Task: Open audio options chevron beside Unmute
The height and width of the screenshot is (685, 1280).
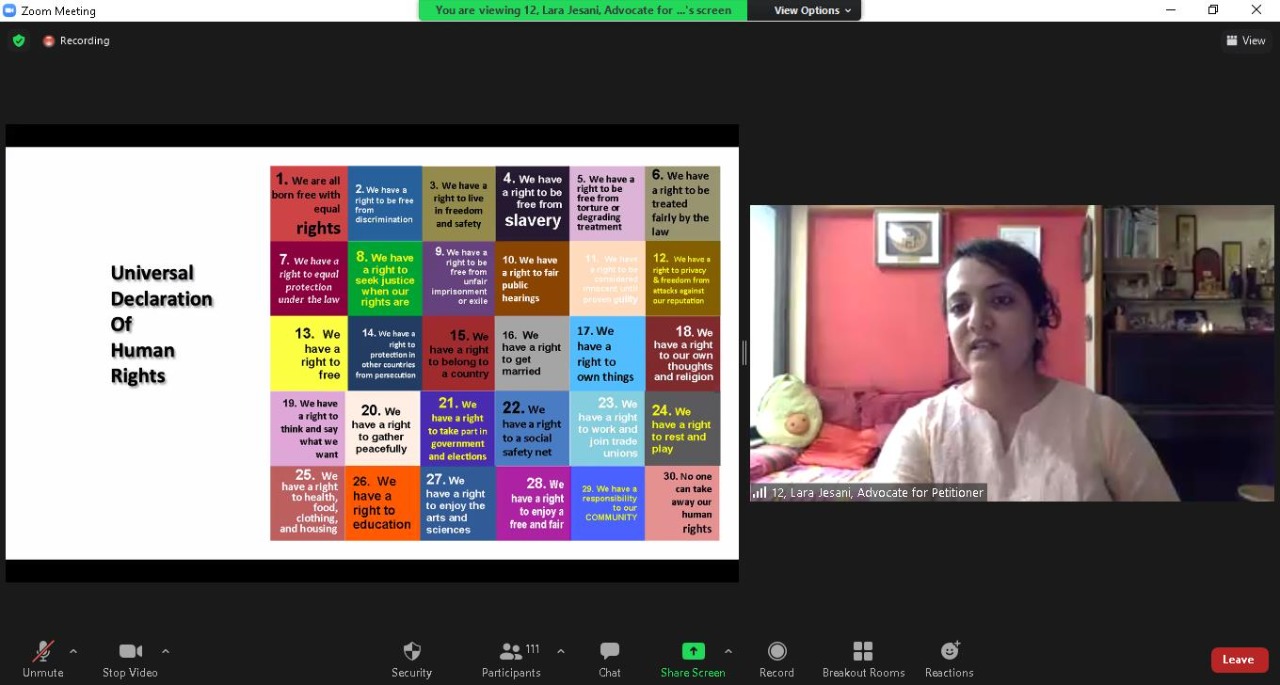Action: coord(72,650)
